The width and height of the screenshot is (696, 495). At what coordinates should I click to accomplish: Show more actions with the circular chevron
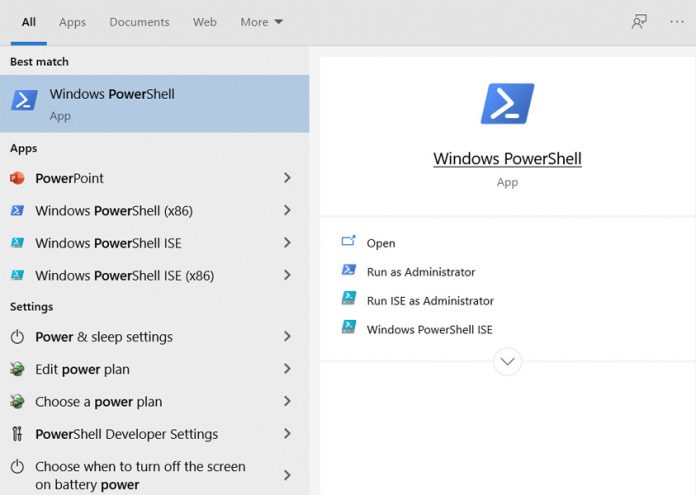click(507, 361)
